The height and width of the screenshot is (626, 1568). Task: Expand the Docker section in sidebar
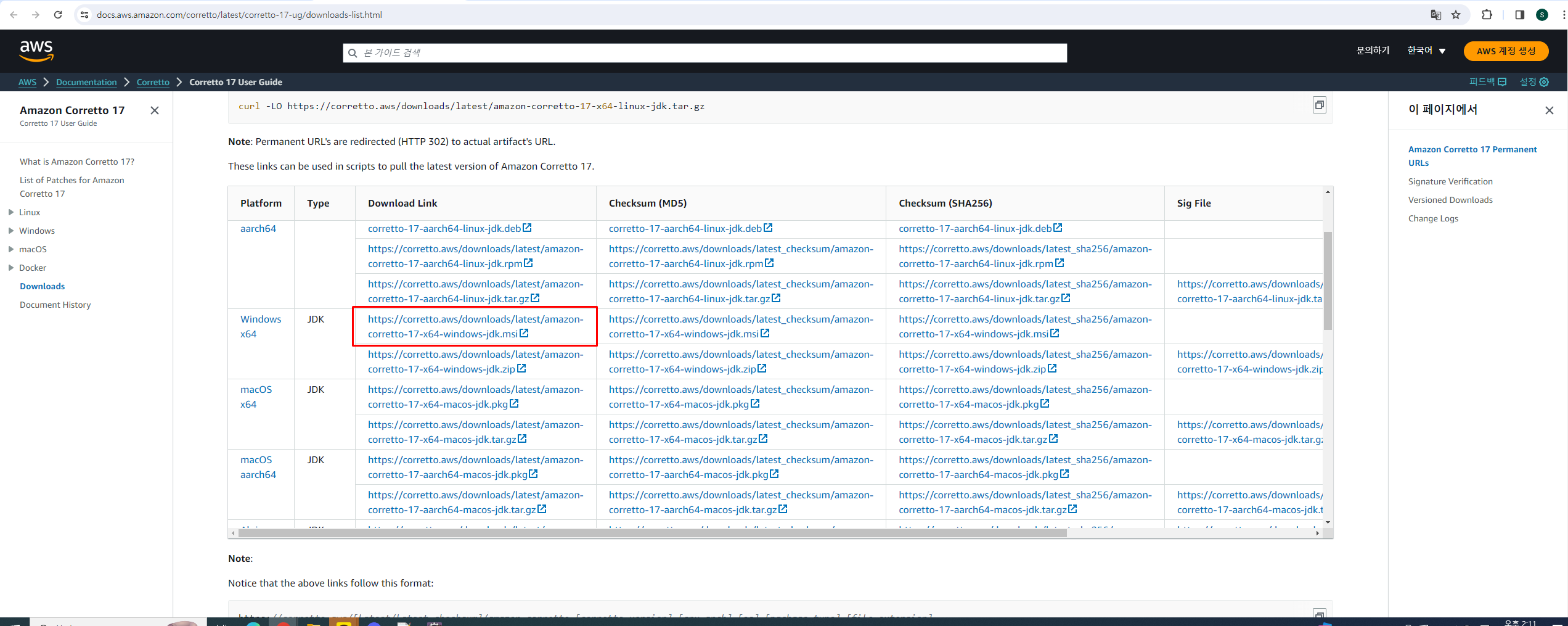click(11, 268)
